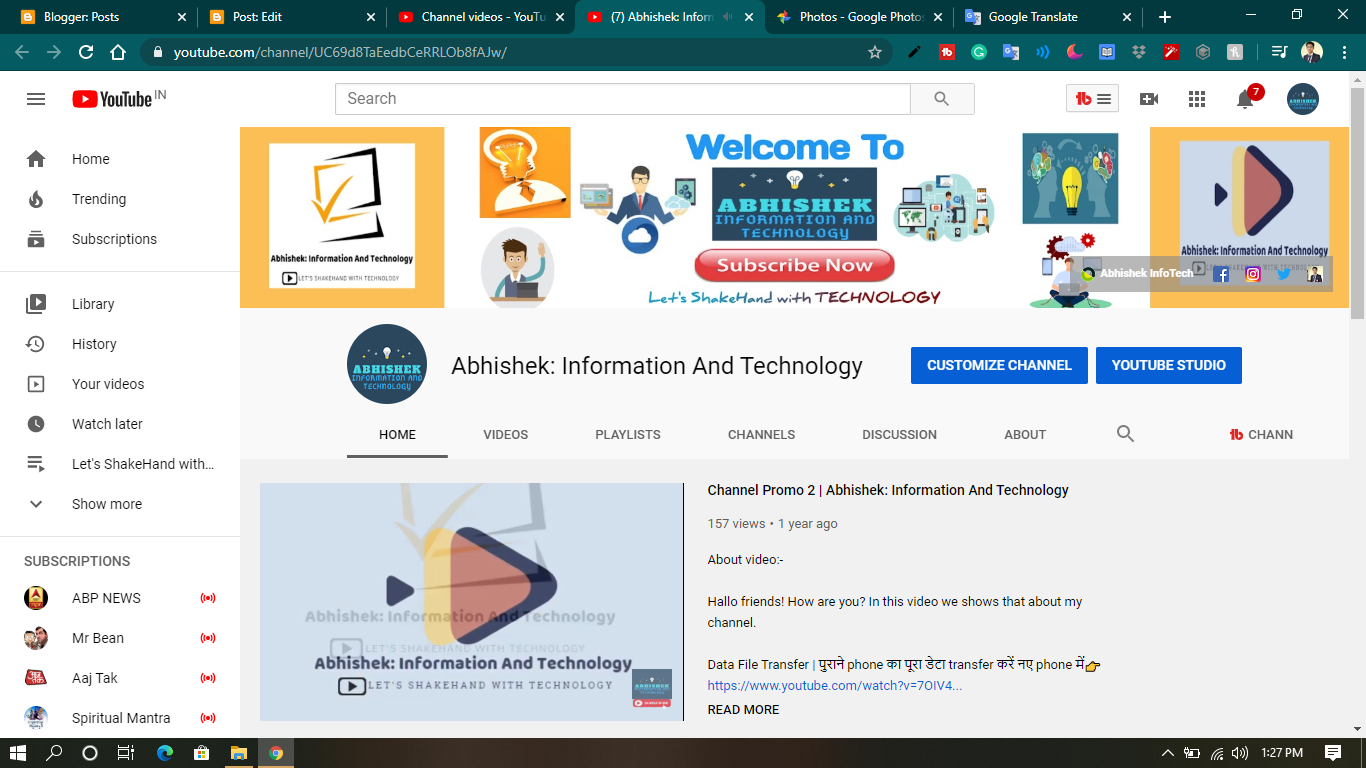The width and height of the screenshot is (1366, 768).
Task: Click the CUSTOMIZE CHANNEL button
Action: point(999,365)
